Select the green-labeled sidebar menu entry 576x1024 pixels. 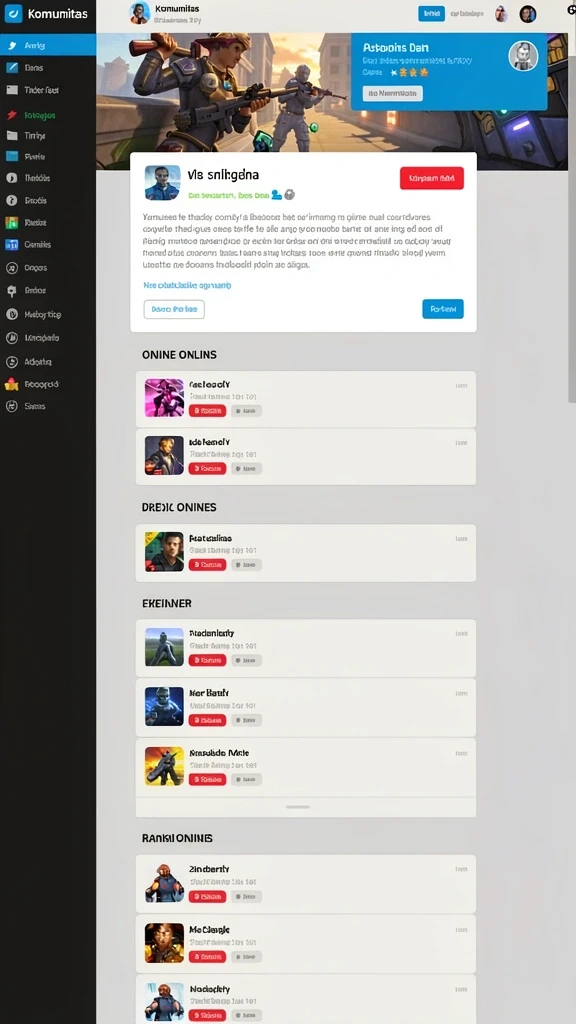40,115
